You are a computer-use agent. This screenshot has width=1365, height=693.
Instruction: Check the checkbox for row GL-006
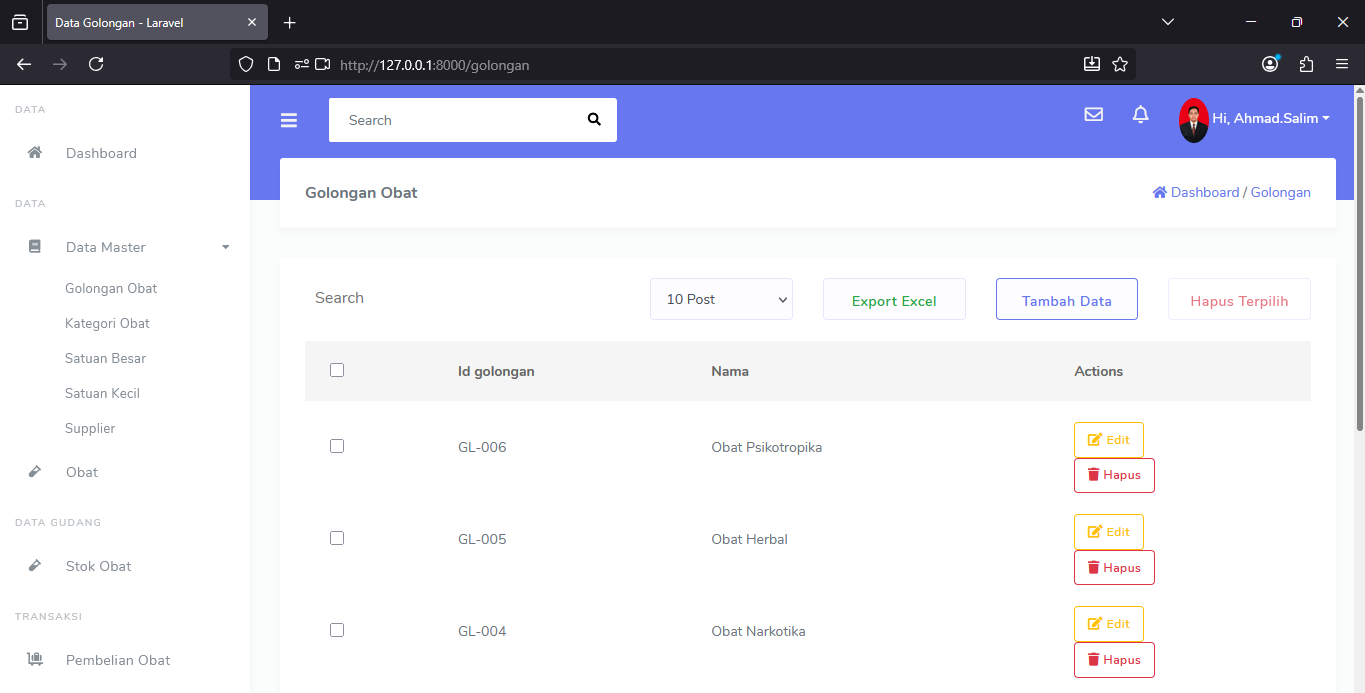pos(337,446)
